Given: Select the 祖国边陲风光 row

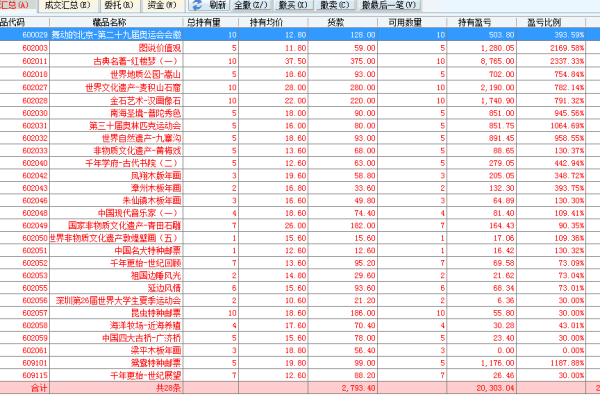Looking at the screenshot, I should (300, 275).
